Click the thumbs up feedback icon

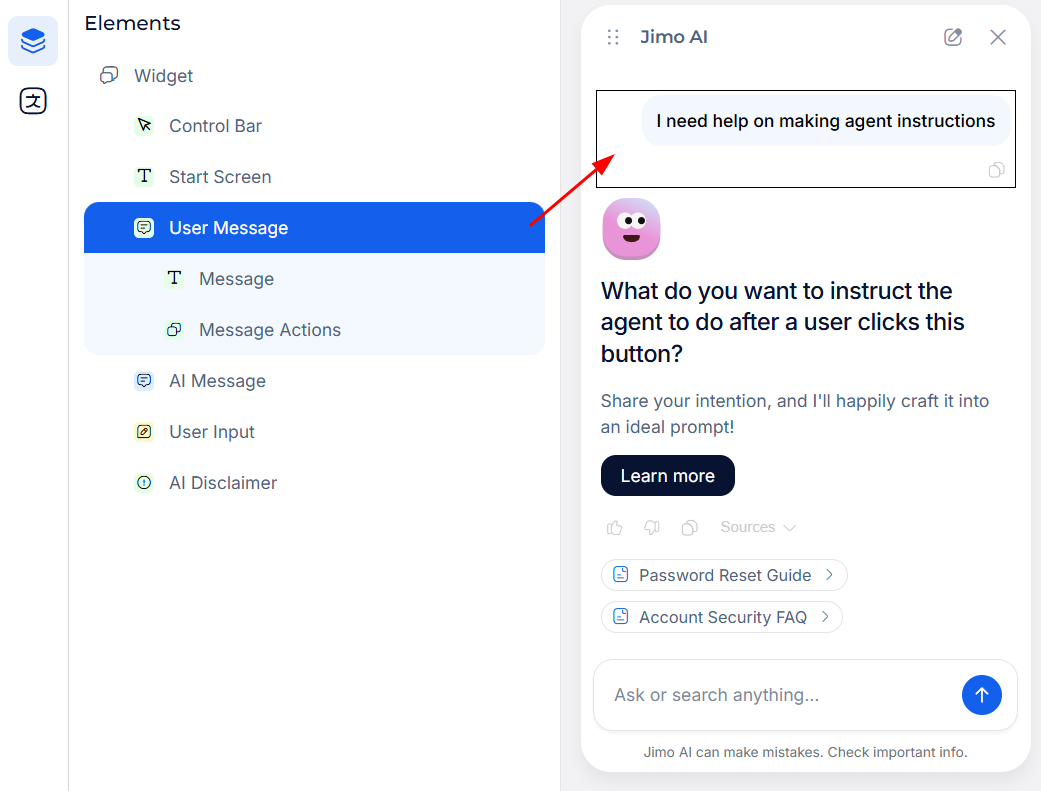point(614,527)
